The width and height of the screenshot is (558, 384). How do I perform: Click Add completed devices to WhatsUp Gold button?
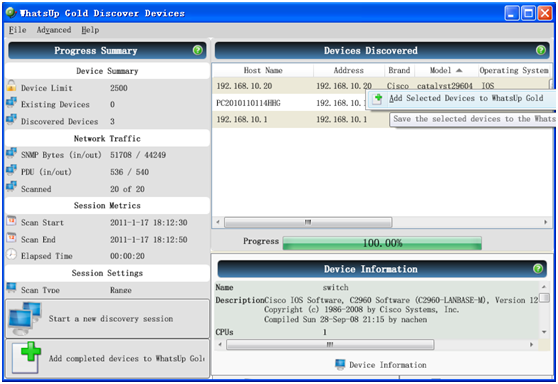pos(107,358)
